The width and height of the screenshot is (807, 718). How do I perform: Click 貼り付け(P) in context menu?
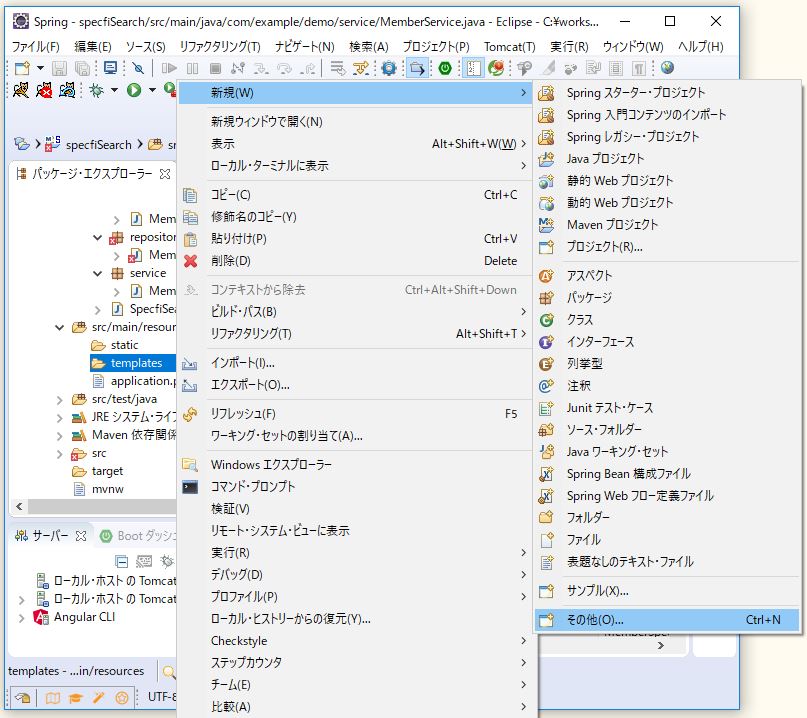click(355, 239)
